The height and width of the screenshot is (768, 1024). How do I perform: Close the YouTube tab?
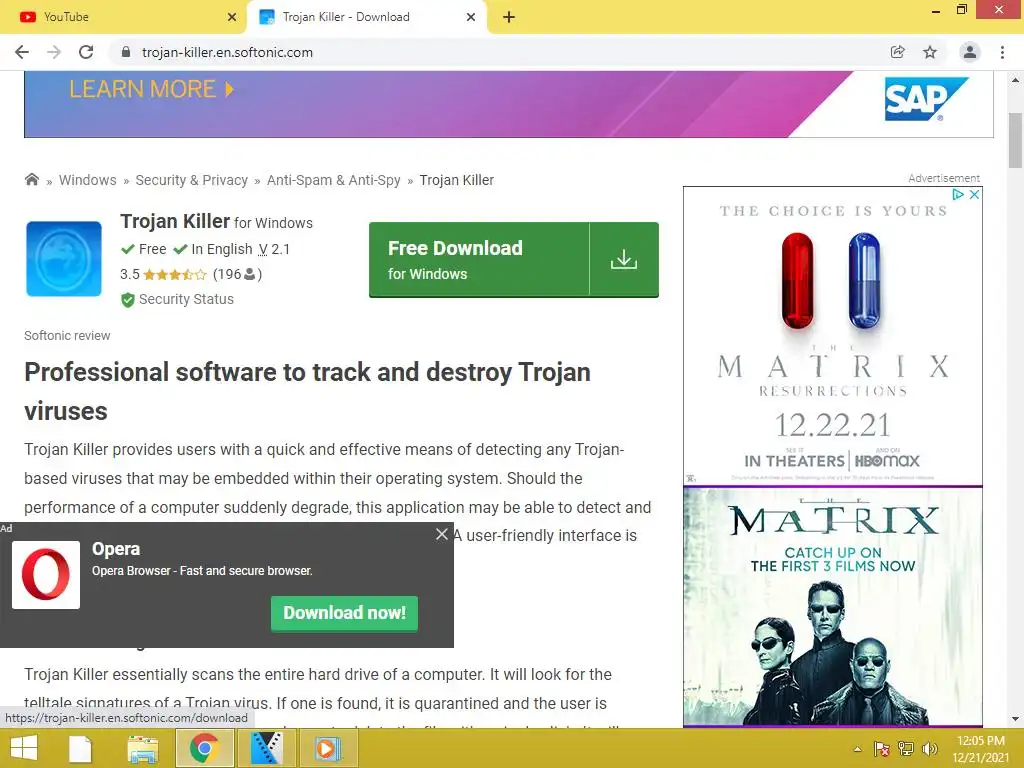(x=232, y=17)
